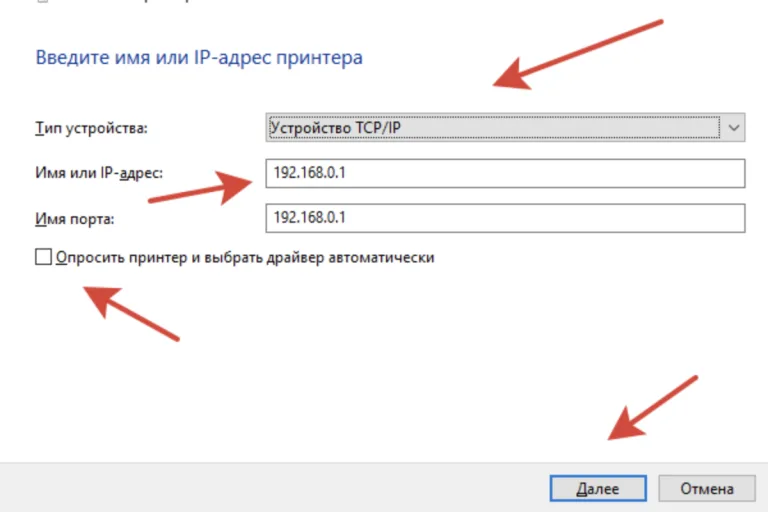This screenshot has width=768, height=512.
Task: Enable the "Опросить принтер" checkbox
Action: pos(43,257)
